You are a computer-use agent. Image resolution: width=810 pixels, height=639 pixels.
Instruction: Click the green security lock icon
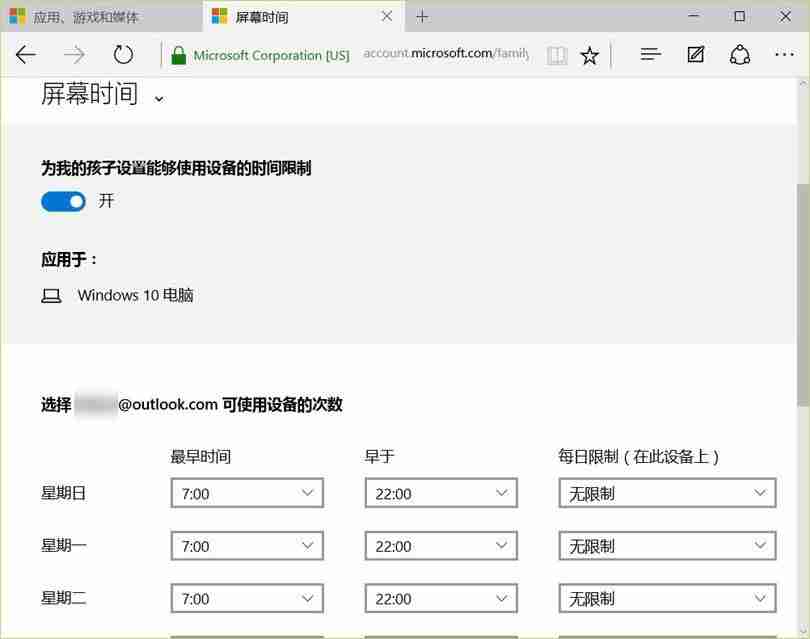(178, 55)
